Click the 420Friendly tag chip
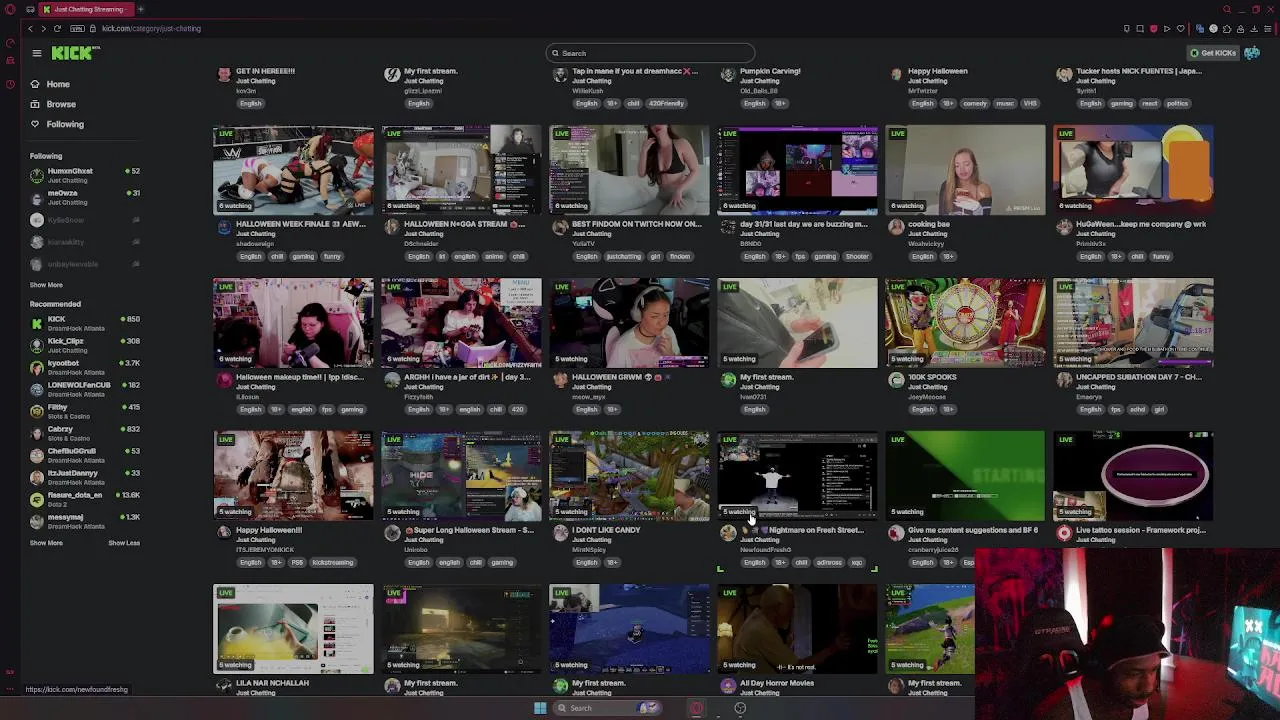Image resolution: width=1280 pixels, height=720 pixels. click(666, 103)
